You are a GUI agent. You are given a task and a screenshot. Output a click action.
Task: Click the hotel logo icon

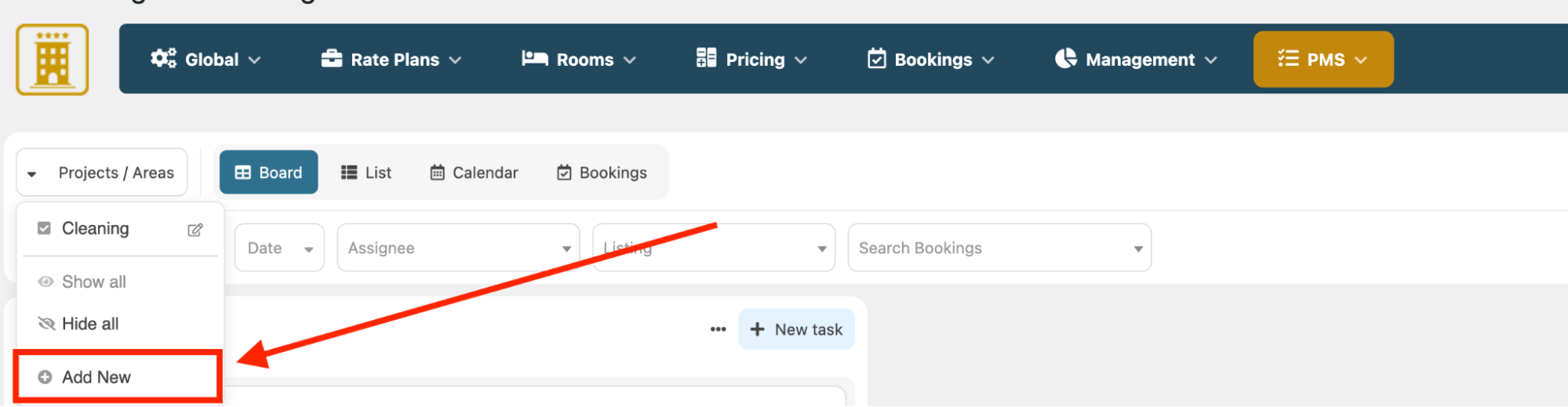[x=53, y=60]
